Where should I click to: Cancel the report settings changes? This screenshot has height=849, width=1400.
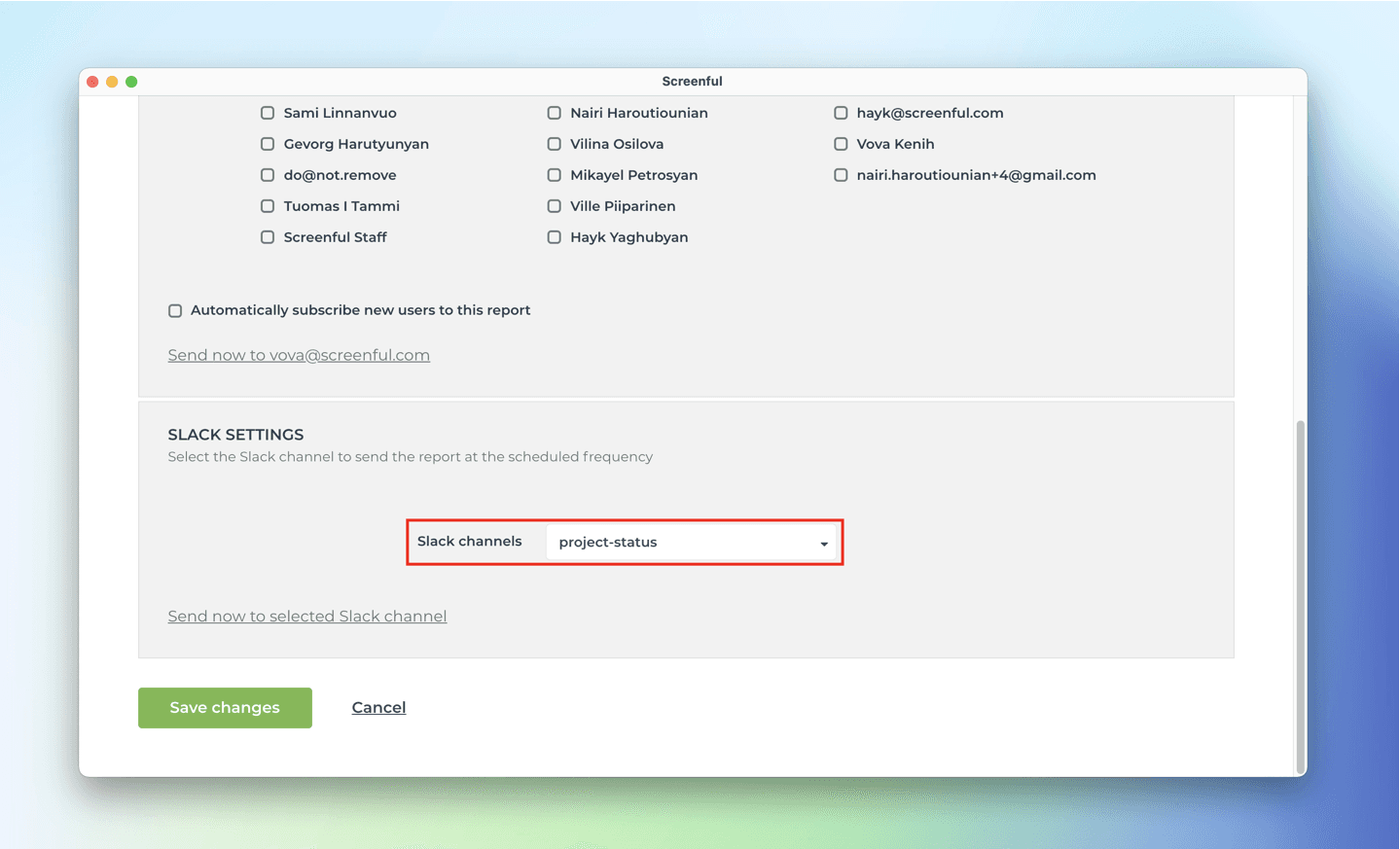pos(378,708)
